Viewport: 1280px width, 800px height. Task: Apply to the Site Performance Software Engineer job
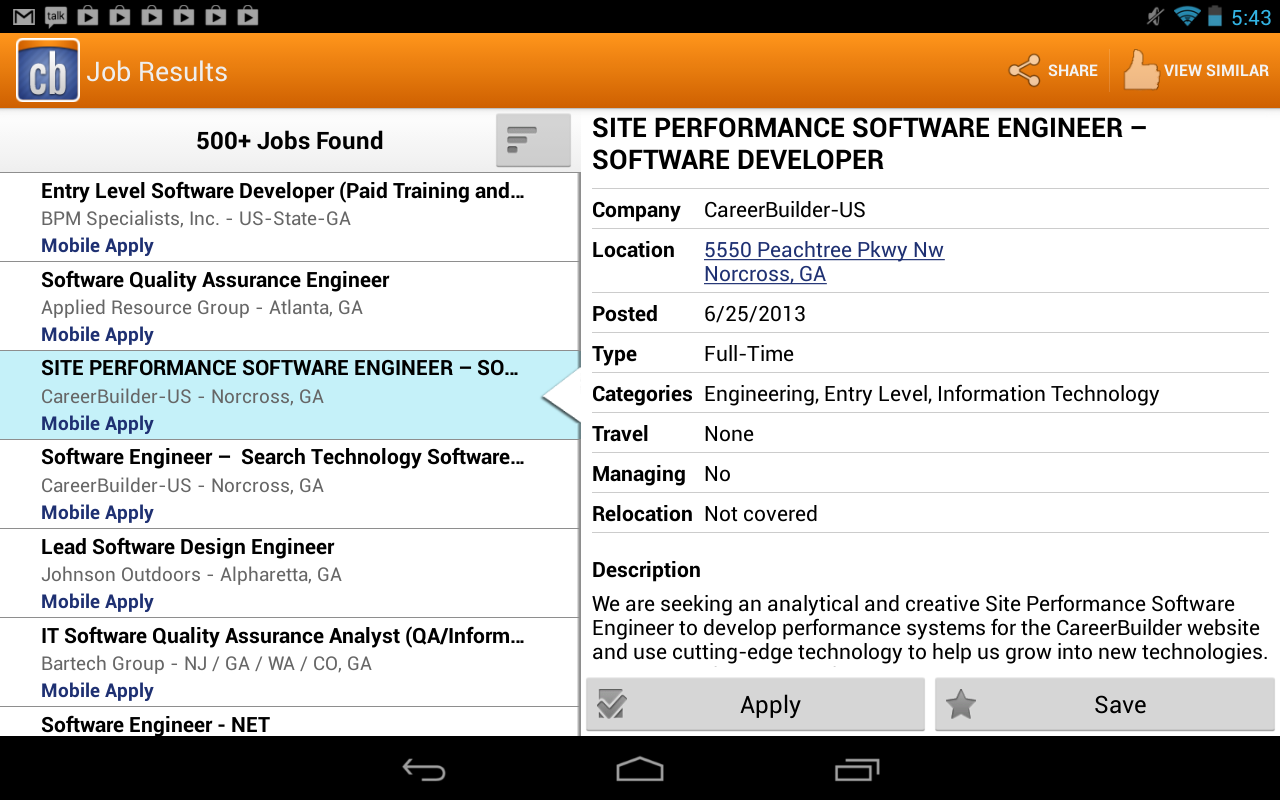coord(755,705)
